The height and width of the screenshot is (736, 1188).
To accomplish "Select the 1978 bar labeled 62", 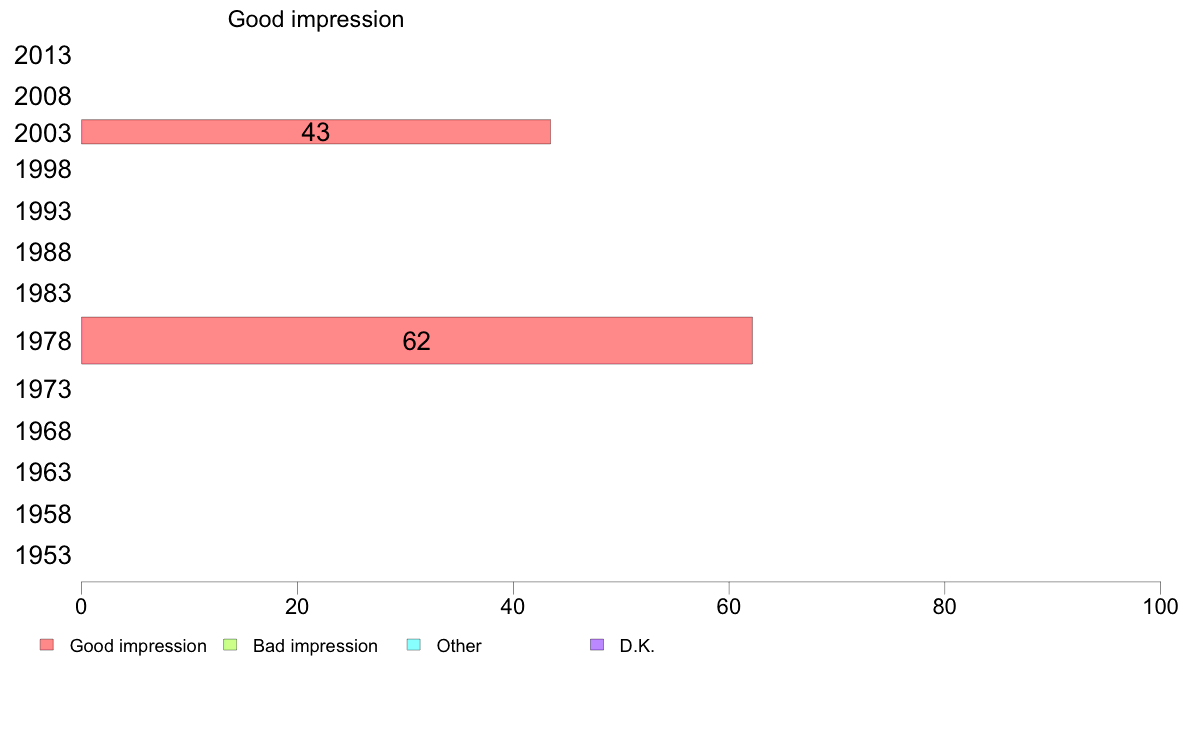I will pyautogui.click(x=417, y=341).
